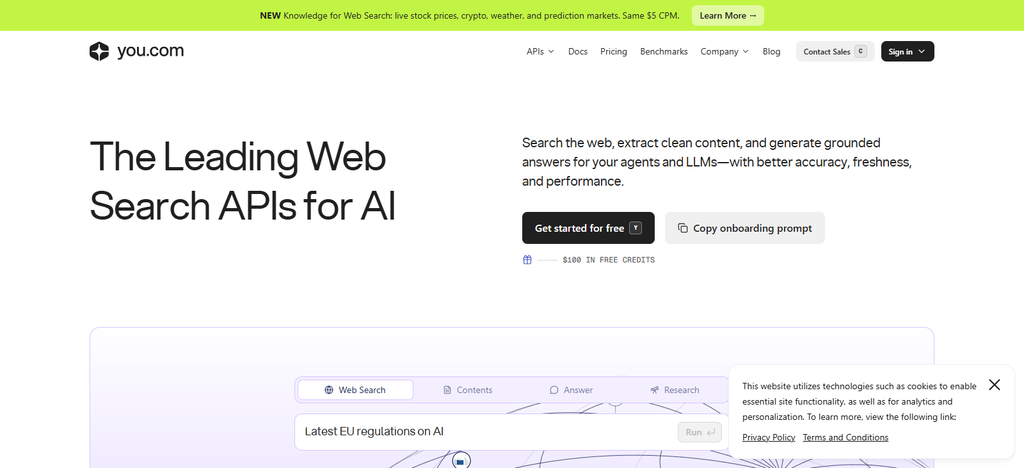Expand the APIs dropdown menu

click(x=540, y=52)
